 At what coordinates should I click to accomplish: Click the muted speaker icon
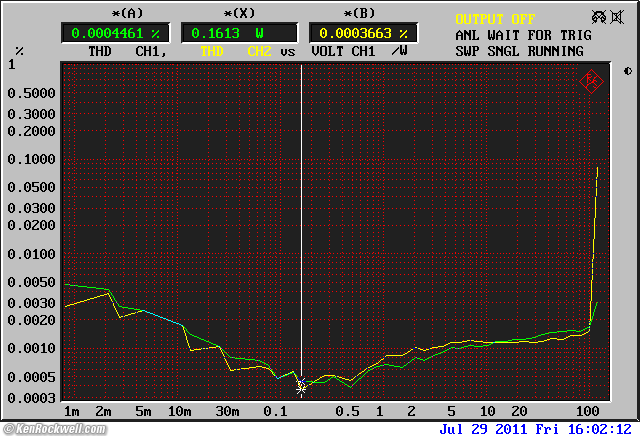coord(617,17)
